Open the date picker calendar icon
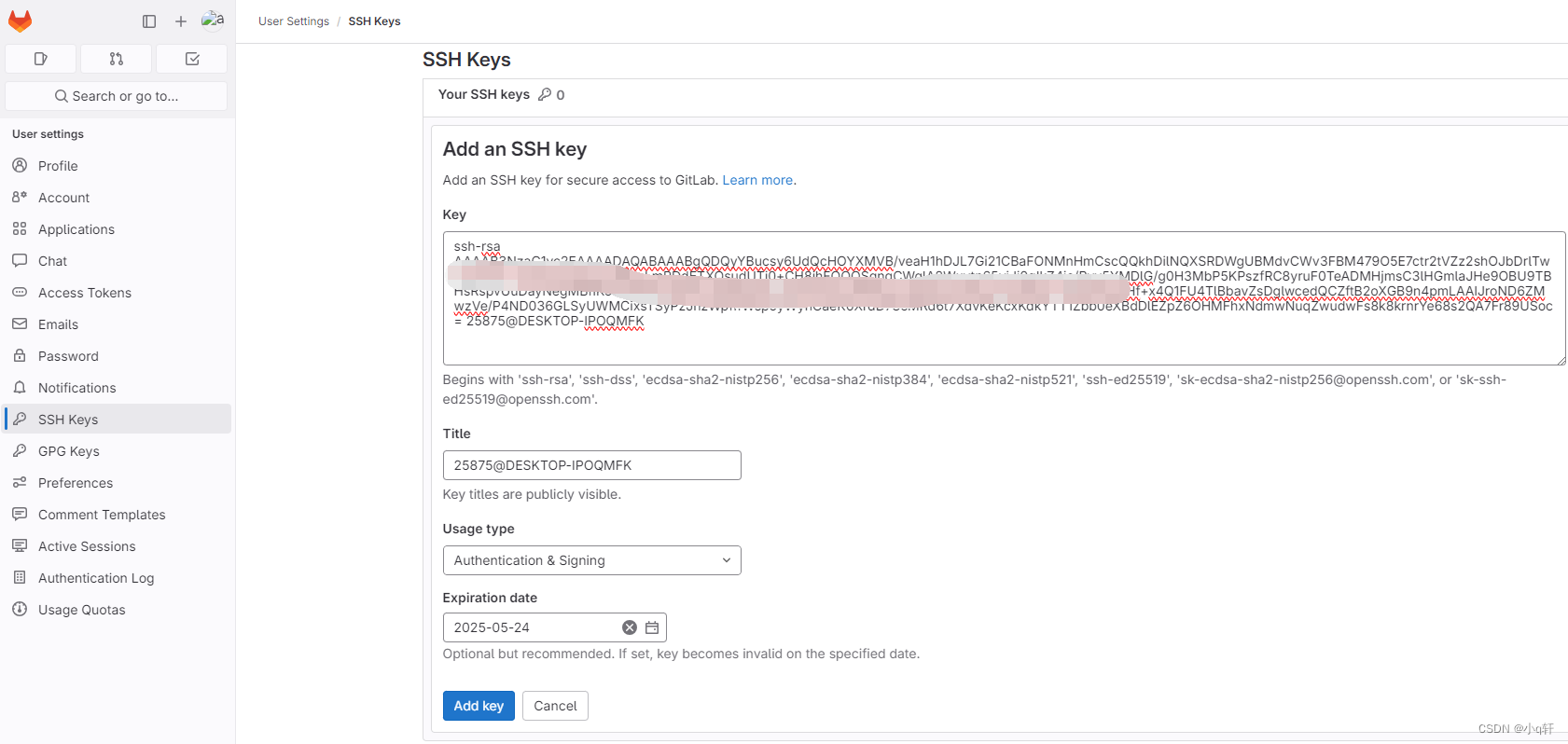 click(652, 627)
